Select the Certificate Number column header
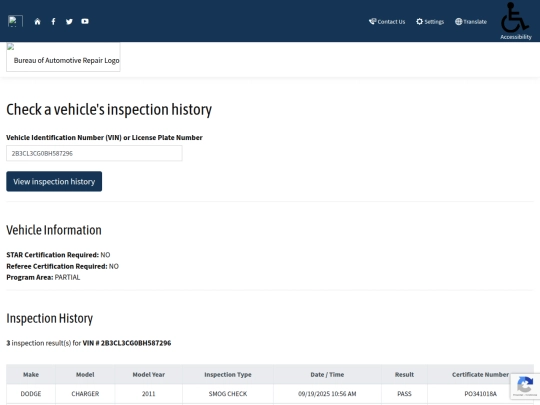 (x=480, y=374)
